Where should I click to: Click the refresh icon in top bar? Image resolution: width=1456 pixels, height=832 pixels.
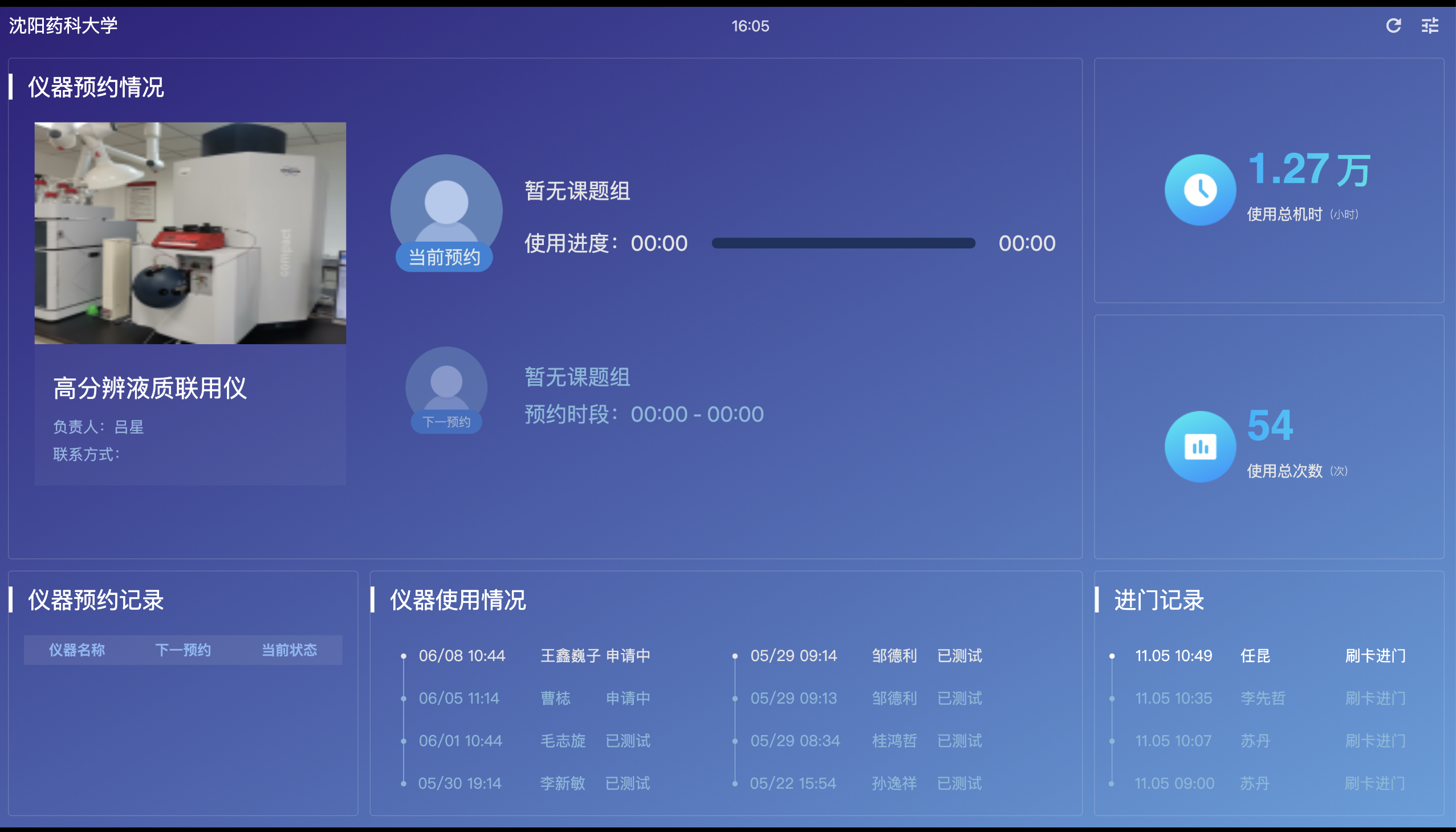click(1393, 26)
